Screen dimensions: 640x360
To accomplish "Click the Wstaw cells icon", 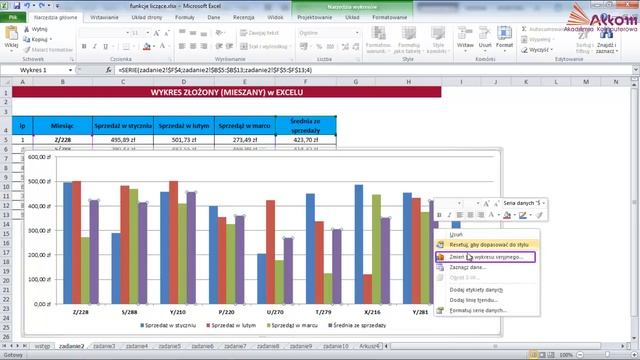I will coord(465,33).
